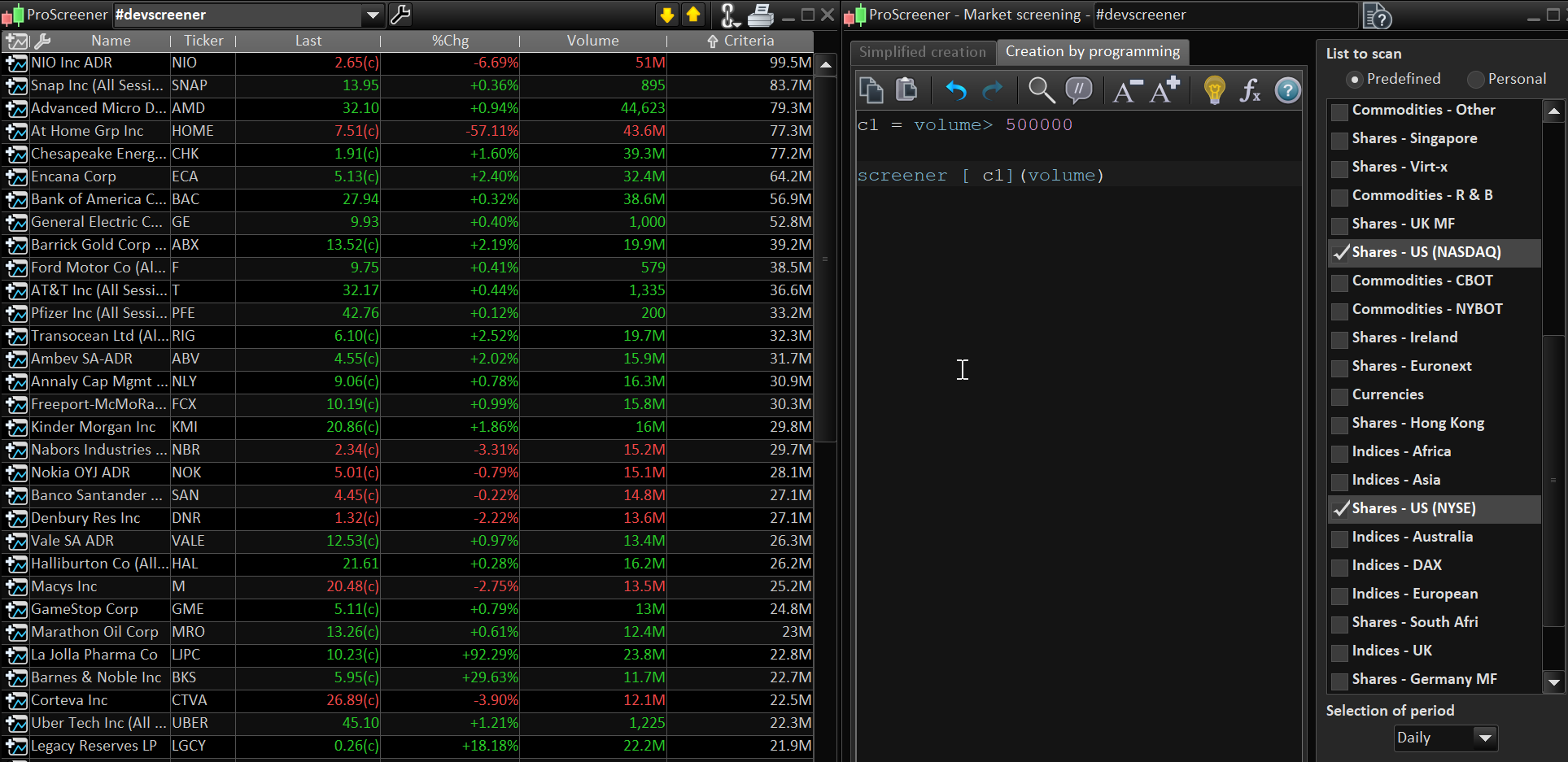Image resolution: width=1568 pixels, height=762 pixels.
Task: Click the results list scroll-up arrow
Action: [825, 65]
